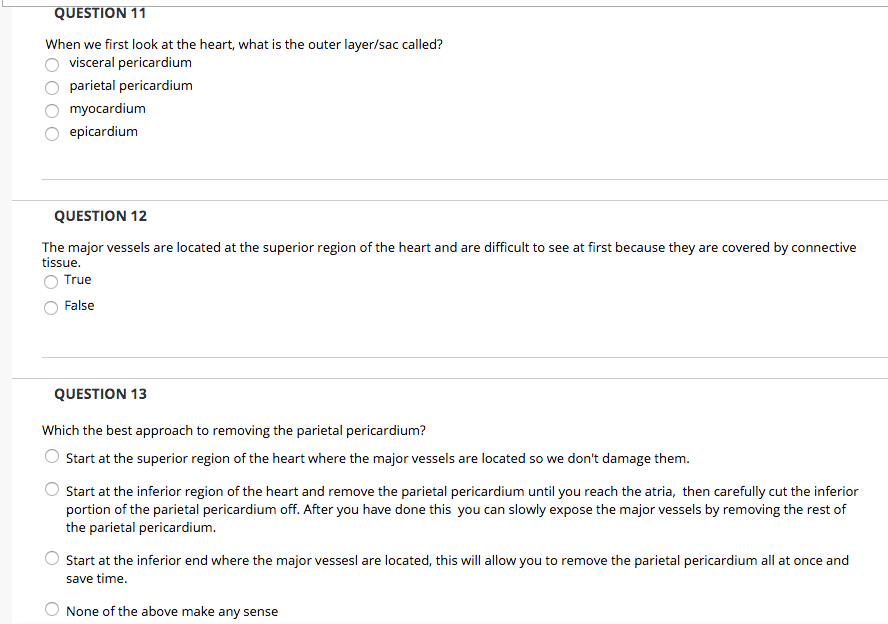The width and height of the screenshot is (888, 624).
Task: Click the Question 11 prompt about the outer sac
Action: click(x=243, y=44)
